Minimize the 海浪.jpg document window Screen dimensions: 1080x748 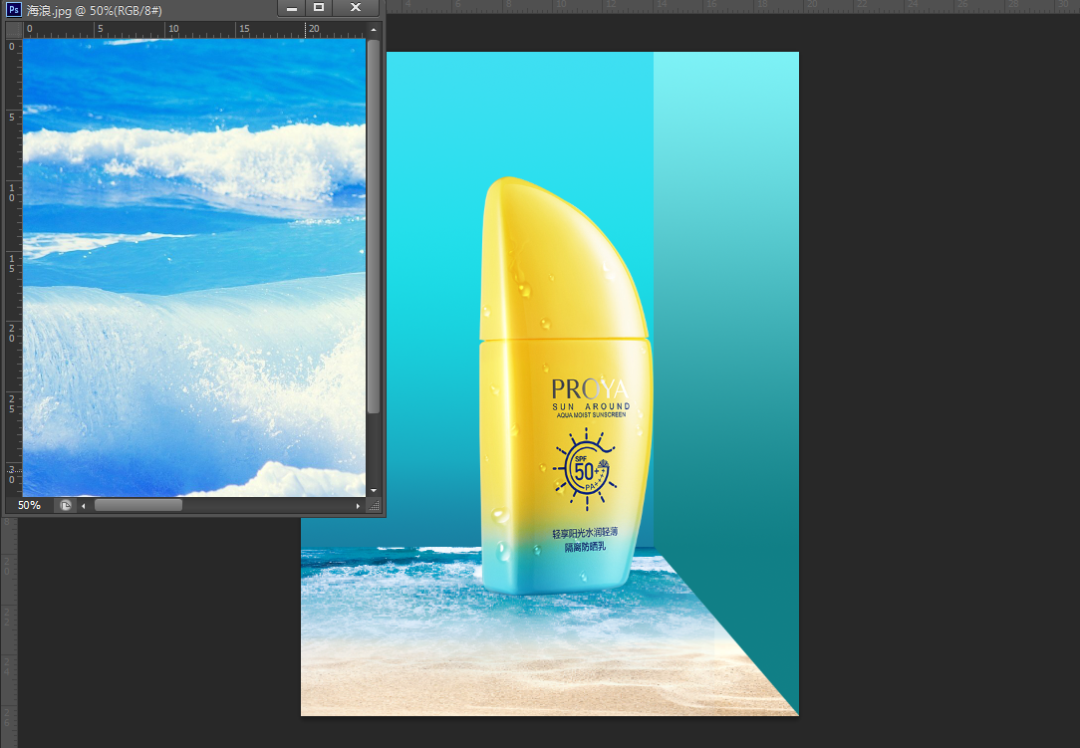click(x=291, y=8)
